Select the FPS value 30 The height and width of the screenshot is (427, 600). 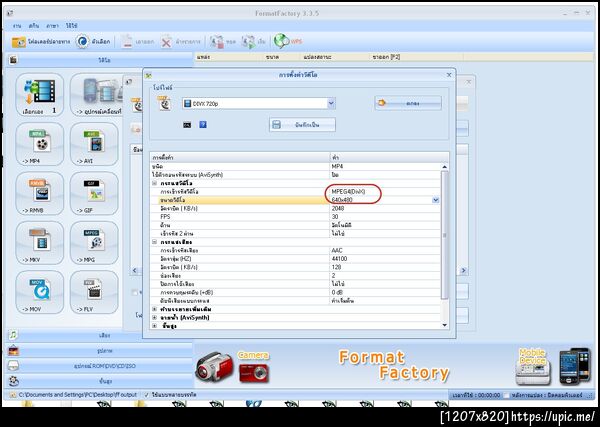click(335, 217)
